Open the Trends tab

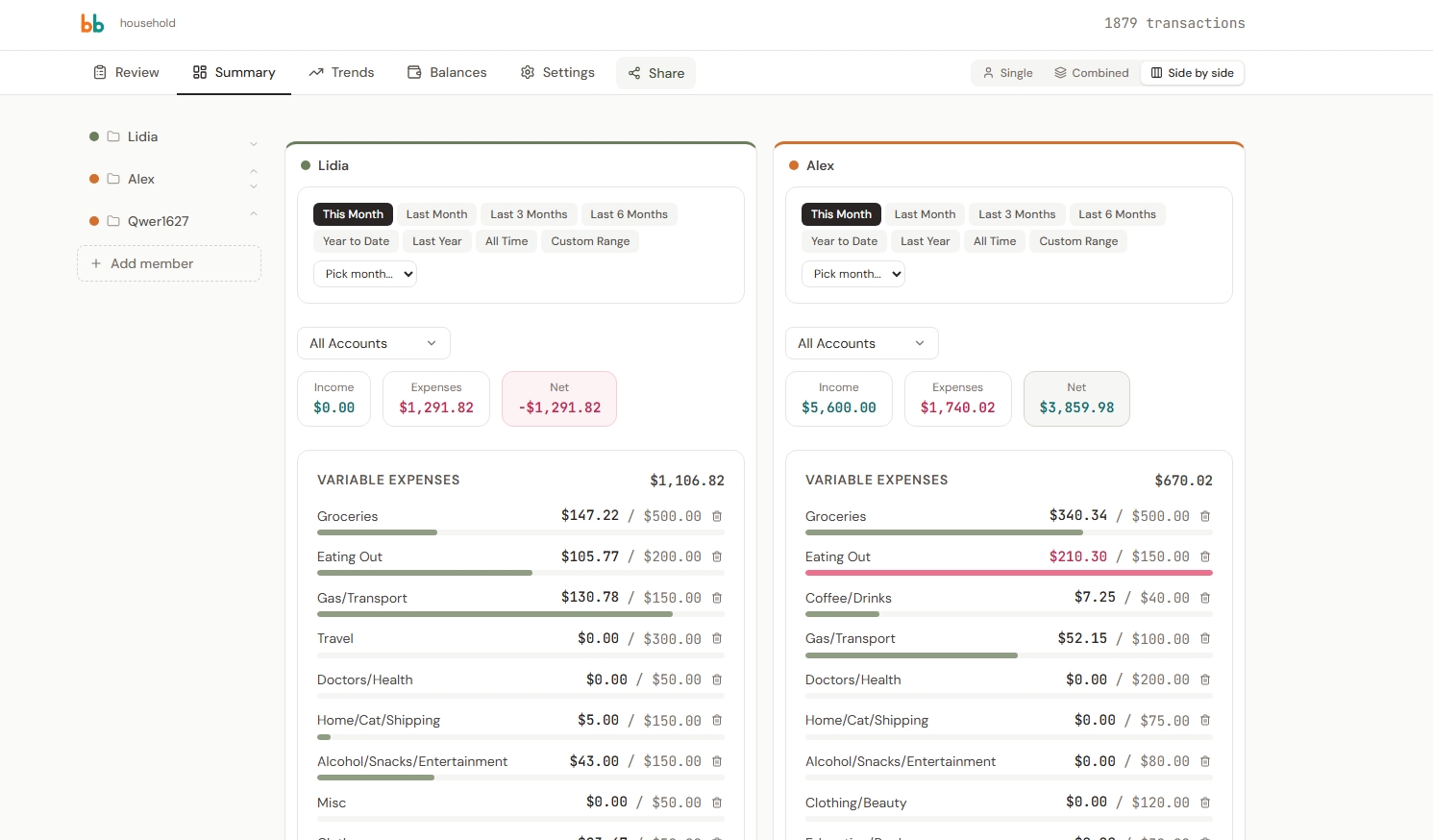click(x=341, y=72)
